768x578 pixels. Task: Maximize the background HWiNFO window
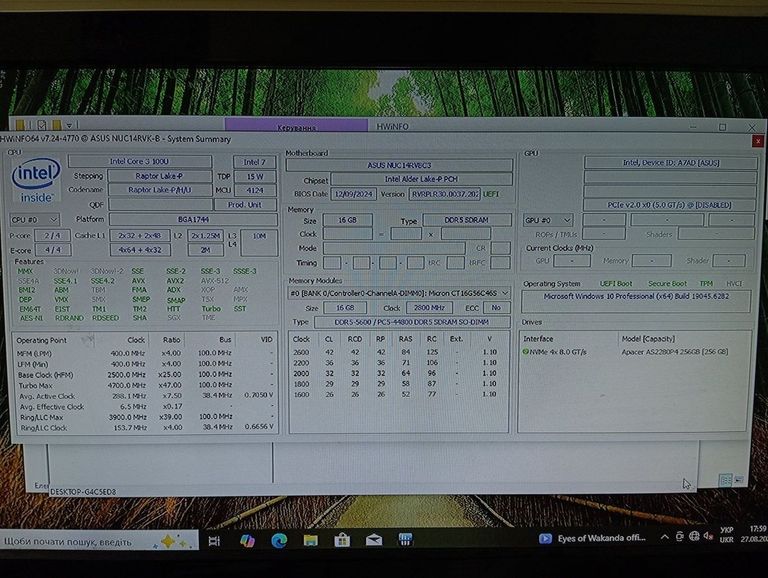point(722,127)
